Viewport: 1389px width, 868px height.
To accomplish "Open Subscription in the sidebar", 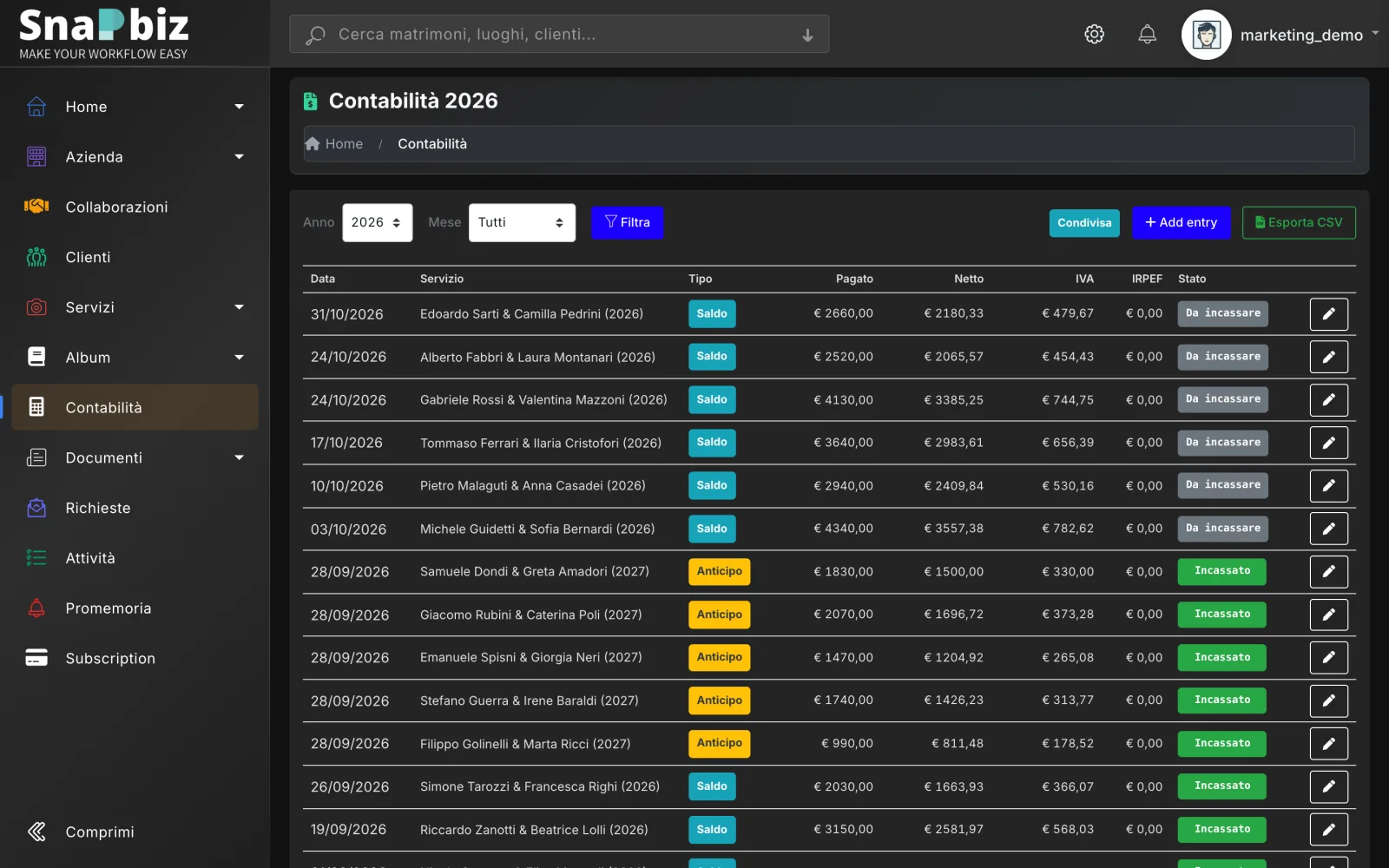I will (135, 659).
